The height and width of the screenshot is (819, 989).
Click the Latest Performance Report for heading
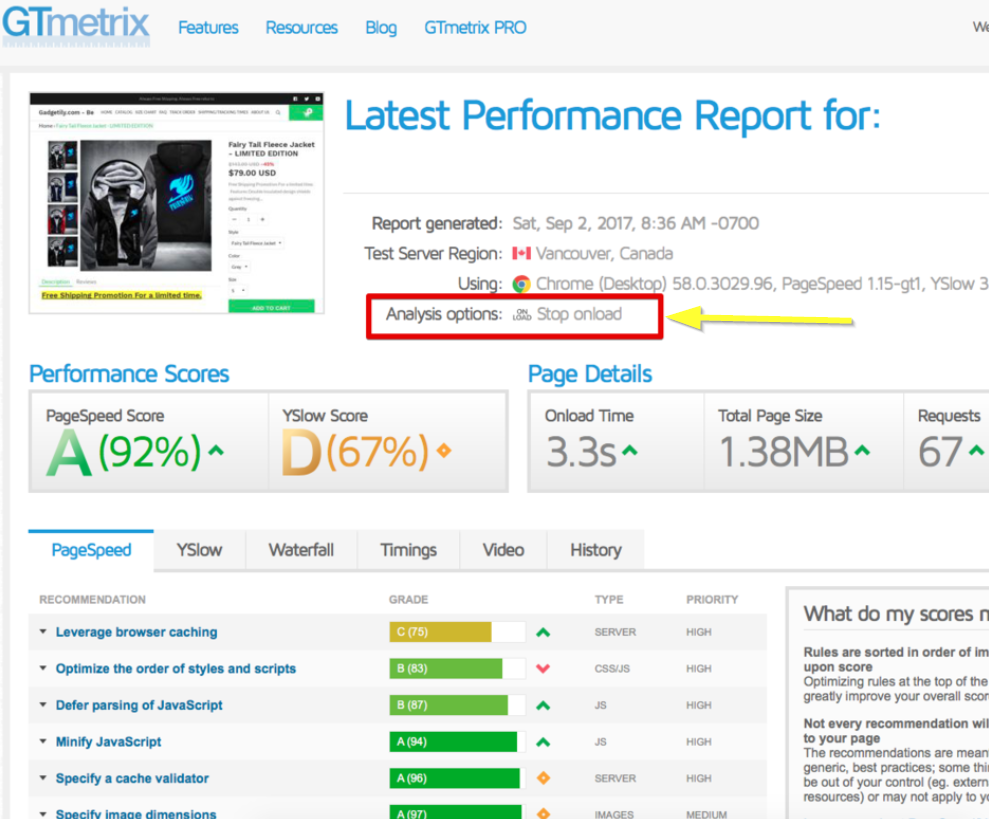coord(612,116)
